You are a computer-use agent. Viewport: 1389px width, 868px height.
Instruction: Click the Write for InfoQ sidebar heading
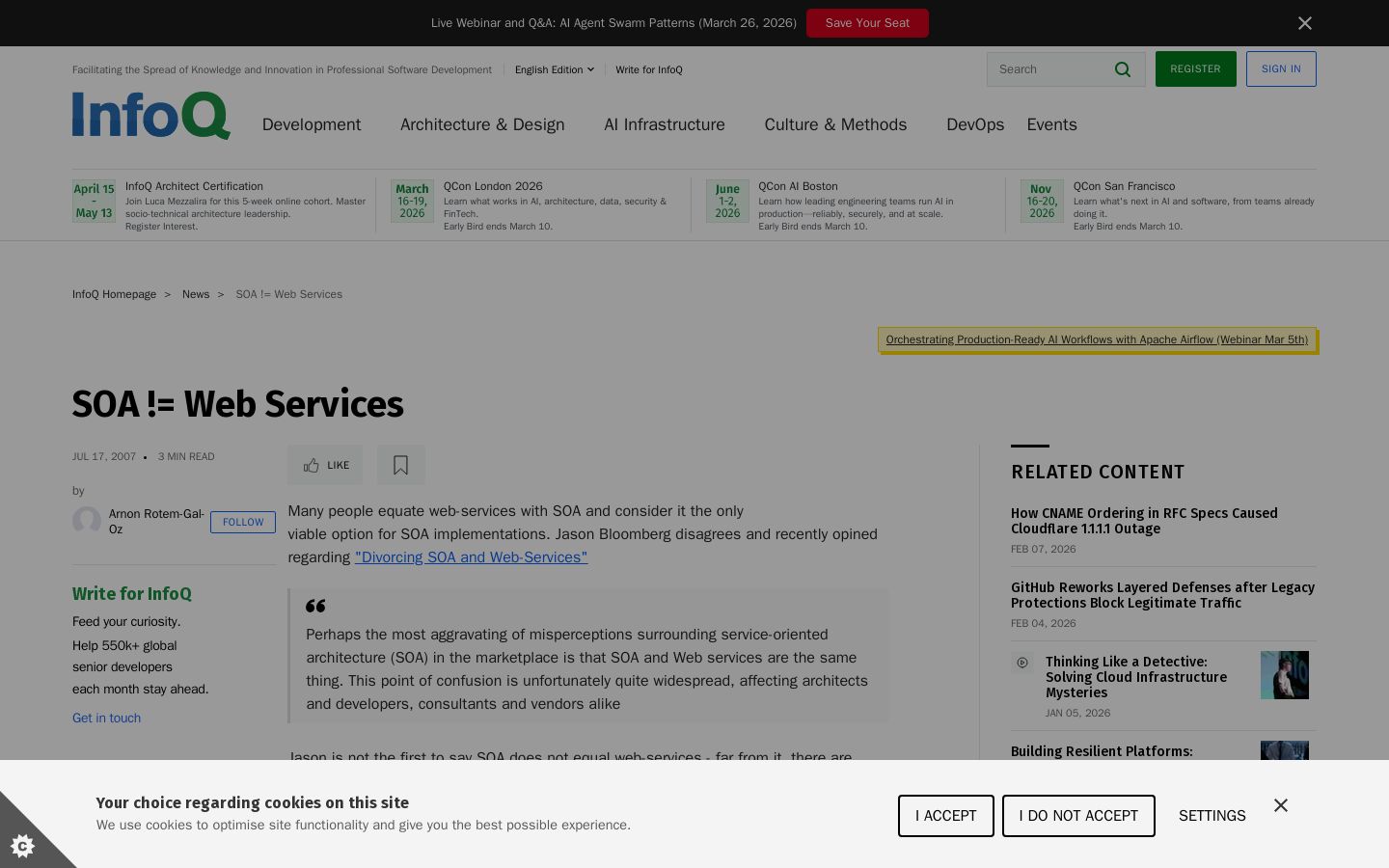[x=132, y=594]
